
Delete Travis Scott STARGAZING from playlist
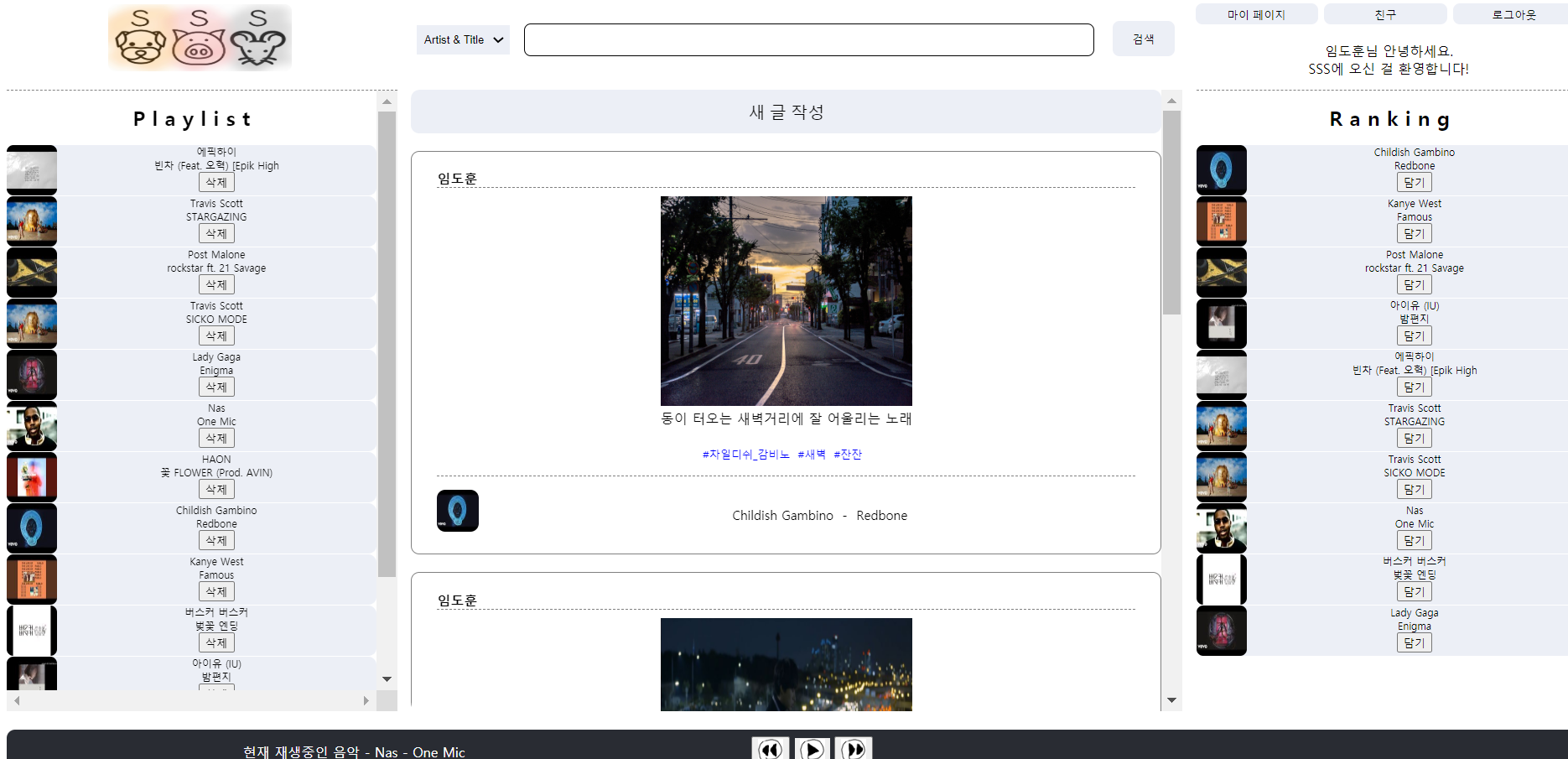coord(216,233)
